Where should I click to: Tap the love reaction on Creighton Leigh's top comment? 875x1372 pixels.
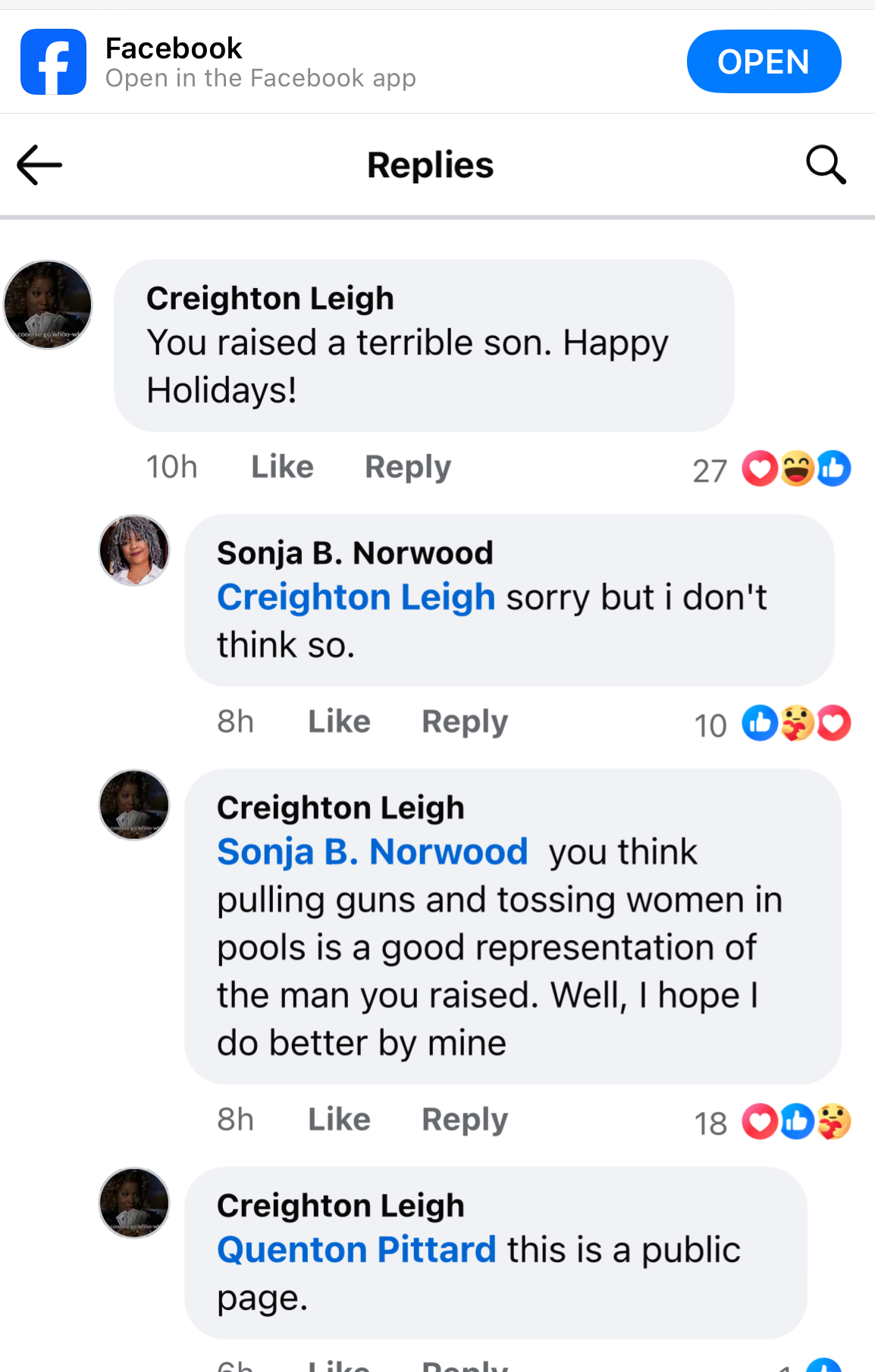[760, 468]
